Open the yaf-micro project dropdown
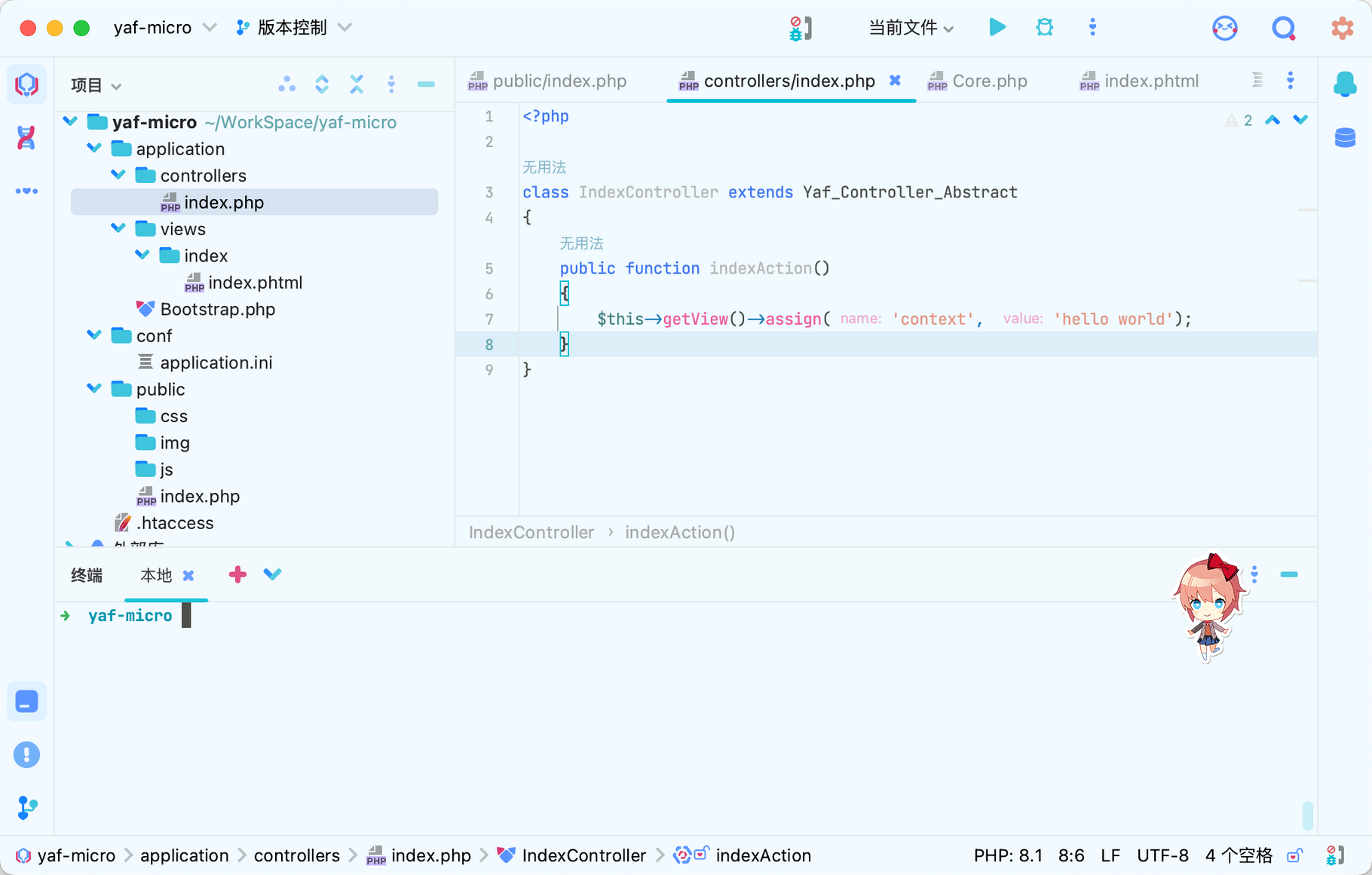 [x=164, y=28]
